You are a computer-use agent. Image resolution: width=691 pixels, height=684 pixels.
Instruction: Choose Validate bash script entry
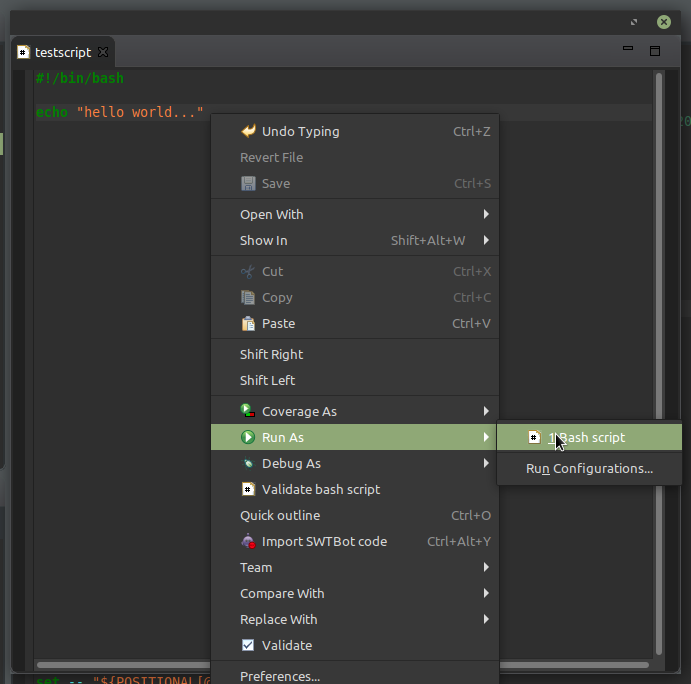click(x=355, y=489)
